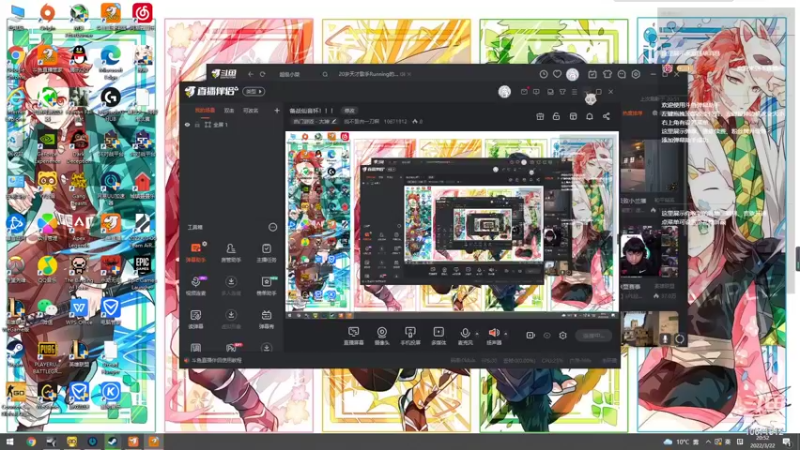Viewport: 800px width, 450px height.
Task: Toggle lock on 全屏1 source
Action: point(197,124)
